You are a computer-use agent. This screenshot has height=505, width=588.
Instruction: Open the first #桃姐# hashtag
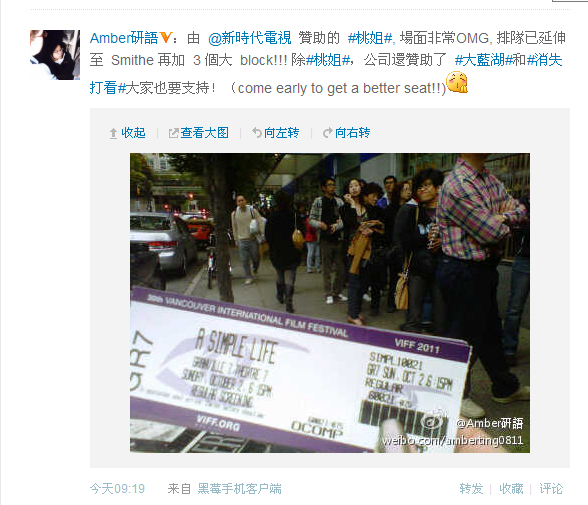[370, 38]
